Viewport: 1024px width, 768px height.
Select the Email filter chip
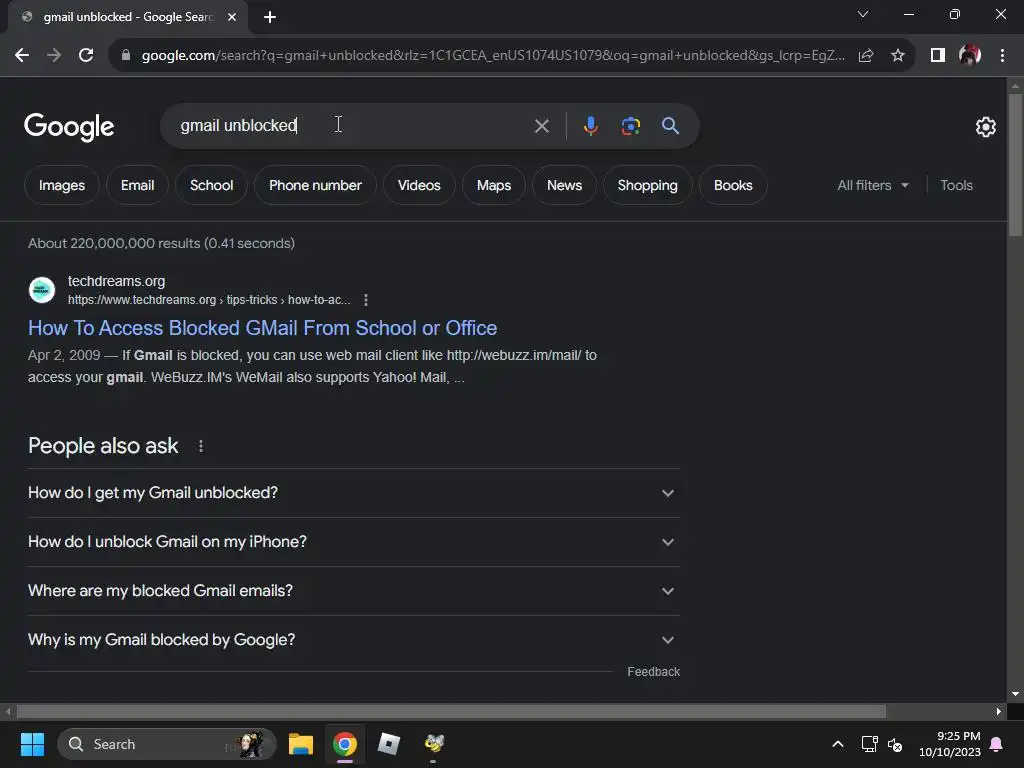point(137,185)
